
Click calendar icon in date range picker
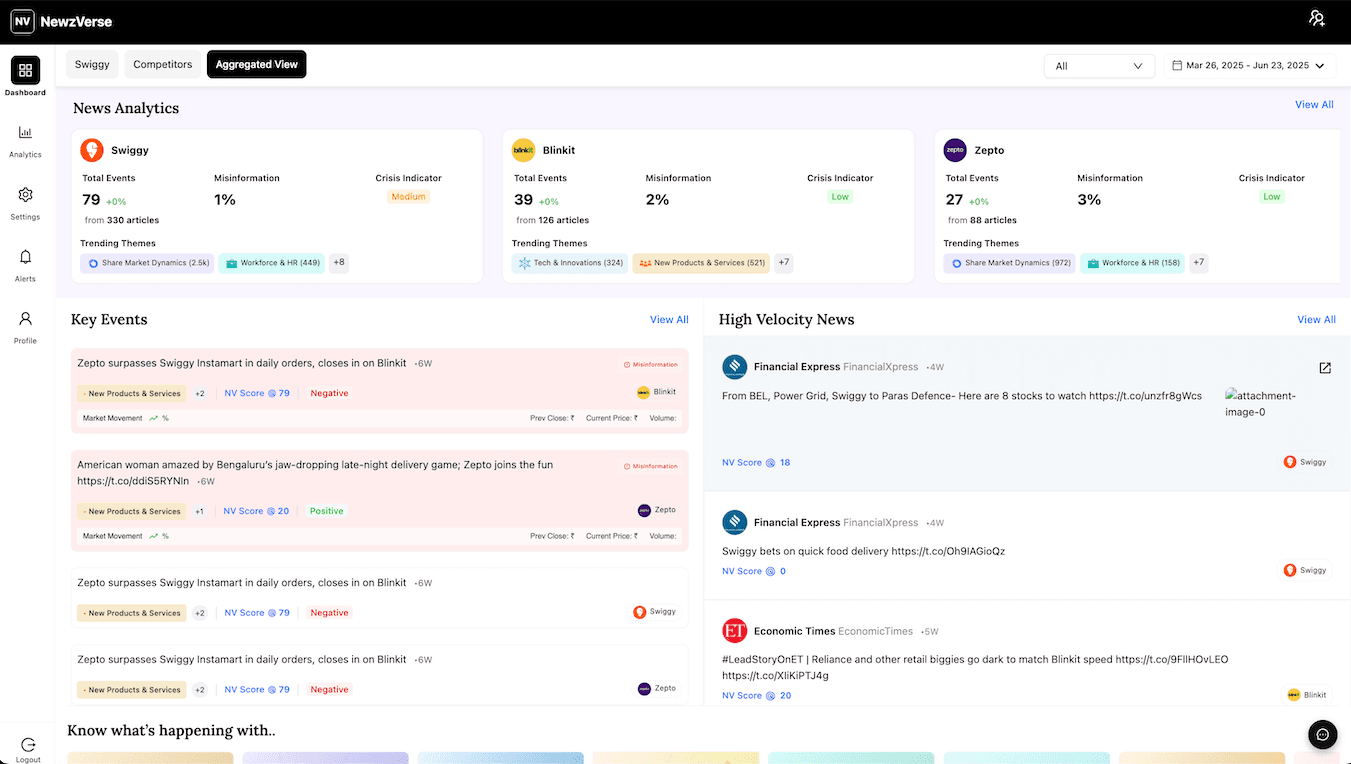(1177, 66)
